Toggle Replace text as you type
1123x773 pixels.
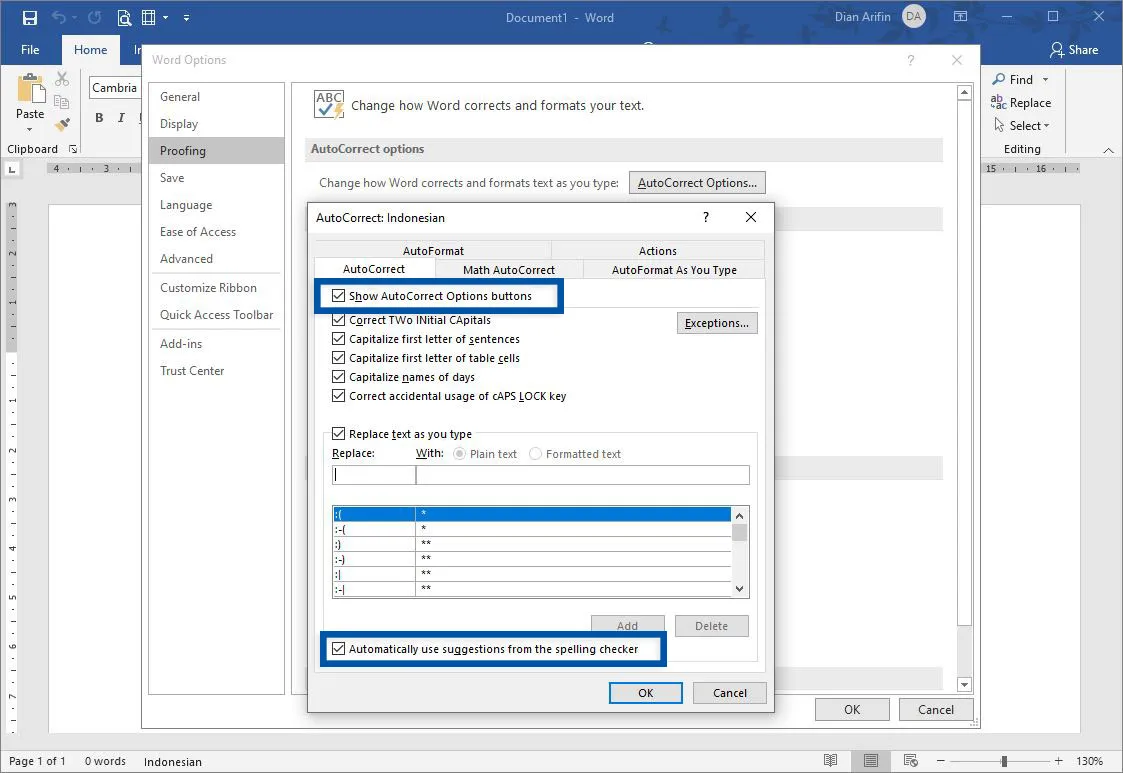[x=339, y=434]
